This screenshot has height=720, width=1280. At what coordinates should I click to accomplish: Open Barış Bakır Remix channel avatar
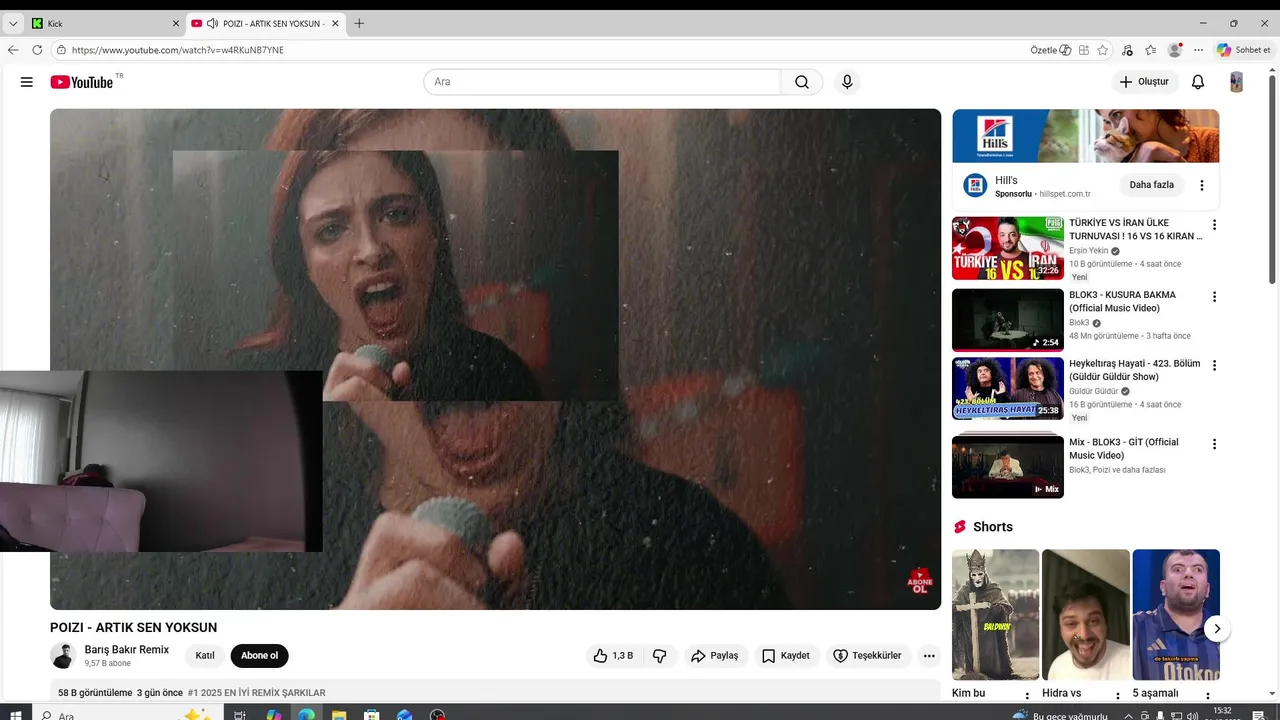coord(63,656)
